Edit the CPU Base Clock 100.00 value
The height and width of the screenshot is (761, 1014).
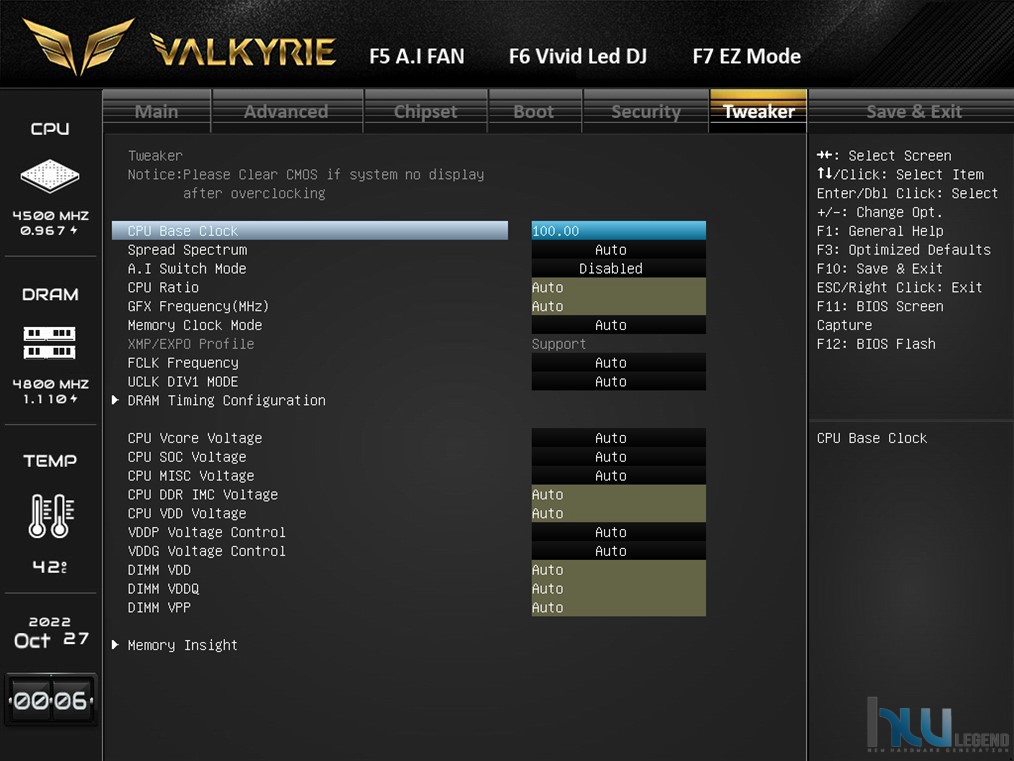point(618,231)
